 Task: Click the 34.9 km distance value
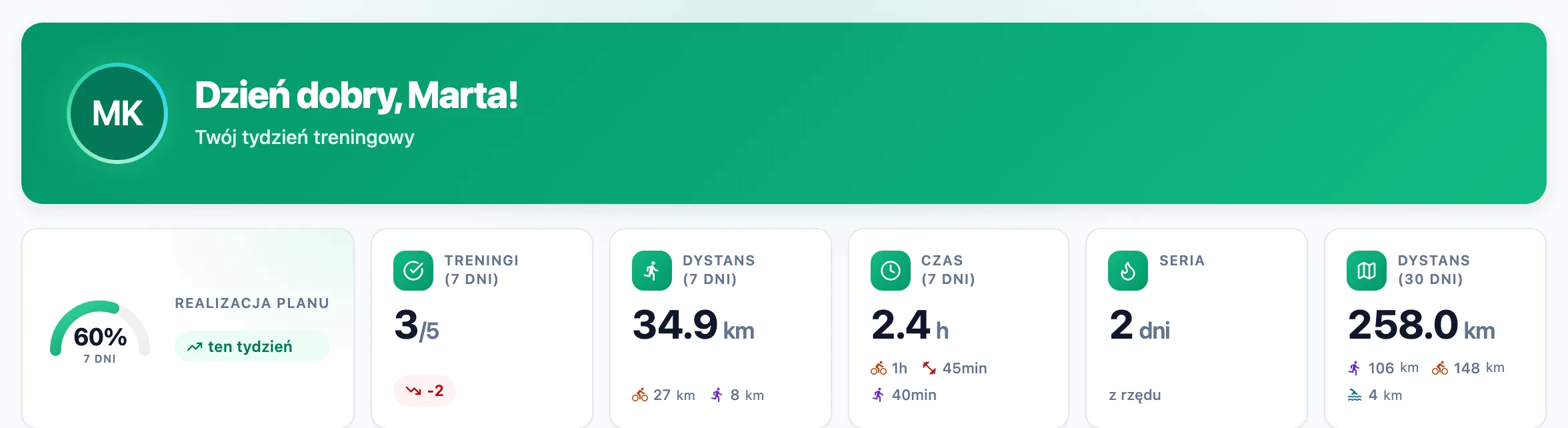coord(693,325)
